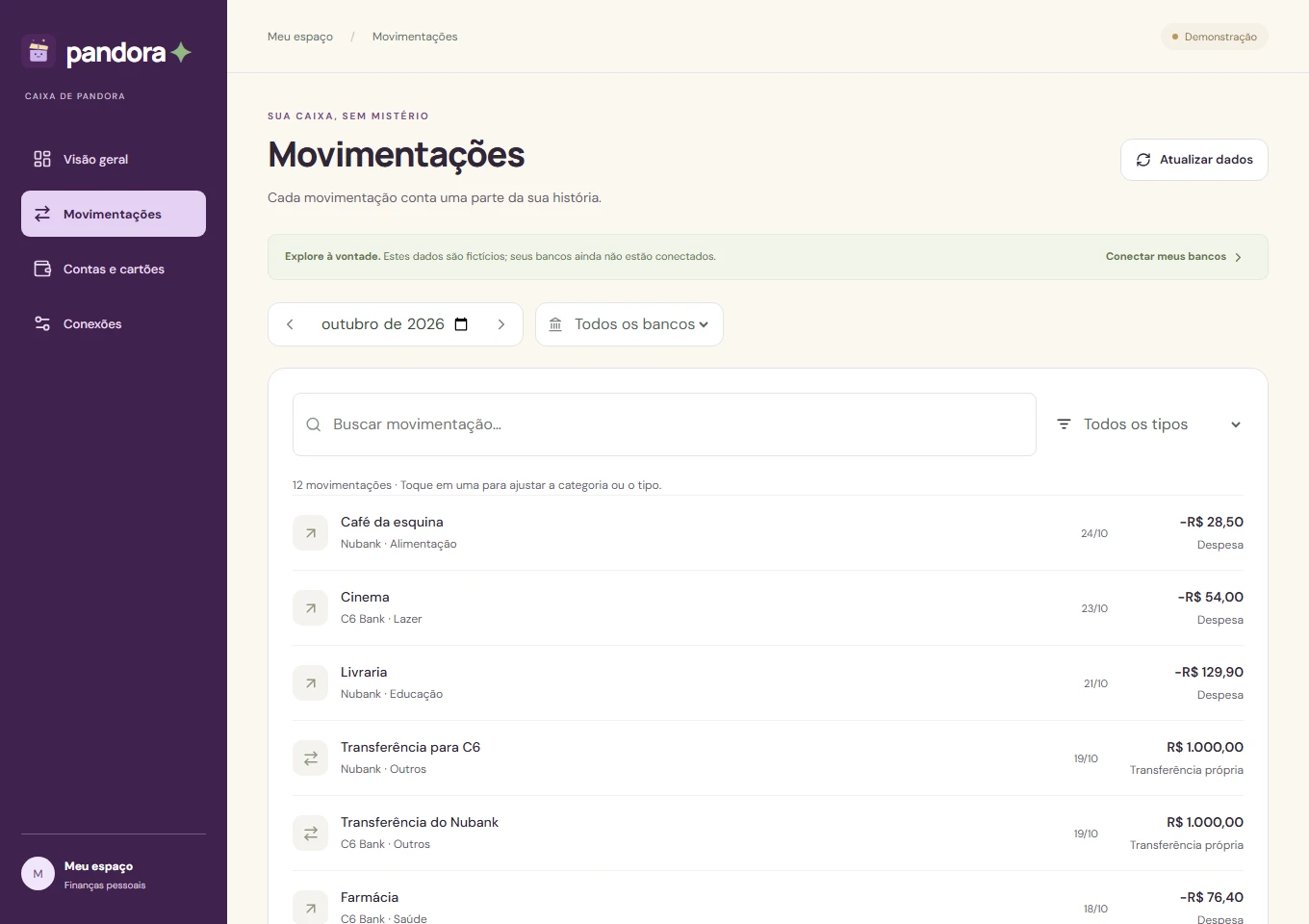The height and width of the screenshot is (924, 1309).
Task: Go to next month with right arrow
Action: click(500, 324)
